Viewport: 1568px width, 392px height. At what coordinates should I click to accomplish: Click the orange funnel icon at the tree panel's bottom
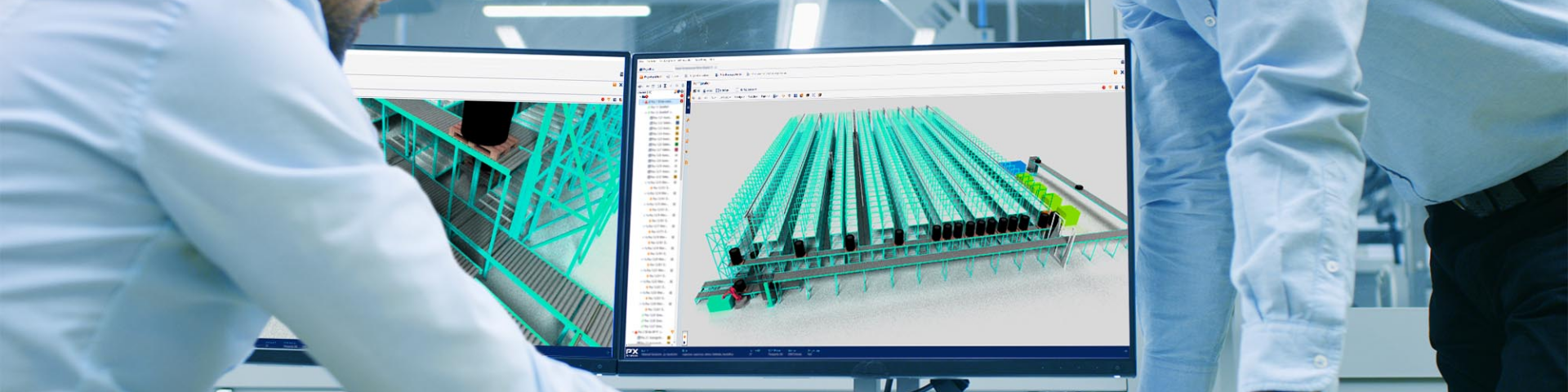point(672,332)
